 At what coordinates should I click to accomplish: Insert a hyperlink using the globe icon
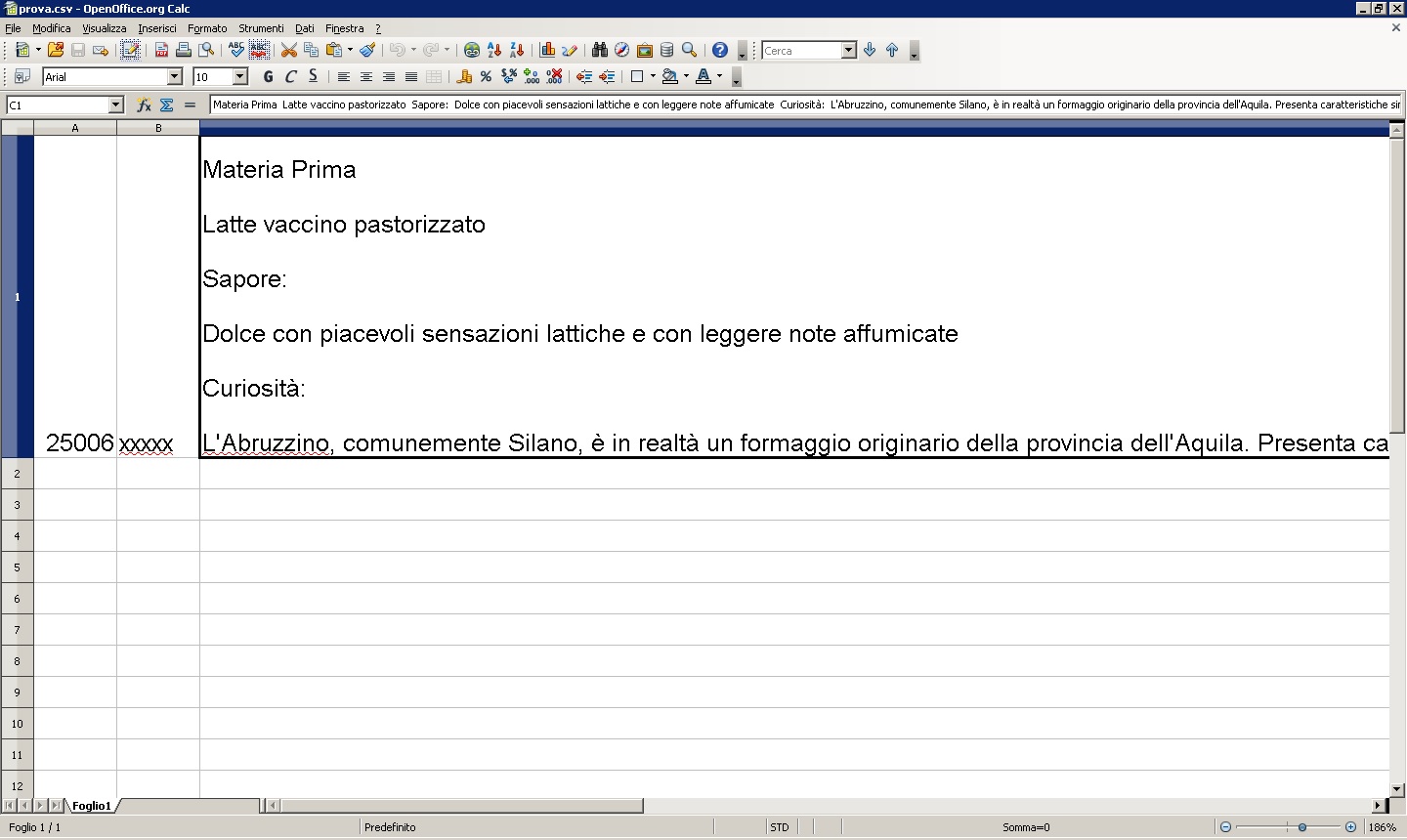[x=472, y=50]
